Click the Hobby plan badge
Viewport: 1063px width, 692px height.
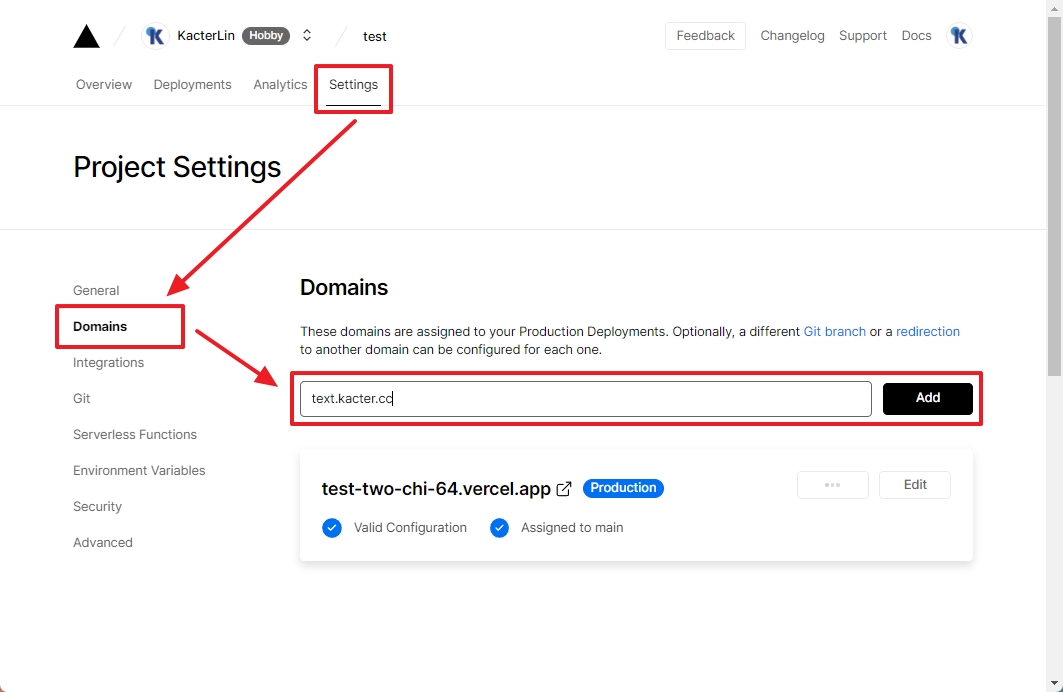pyautogui.click(x=266, y=36)
